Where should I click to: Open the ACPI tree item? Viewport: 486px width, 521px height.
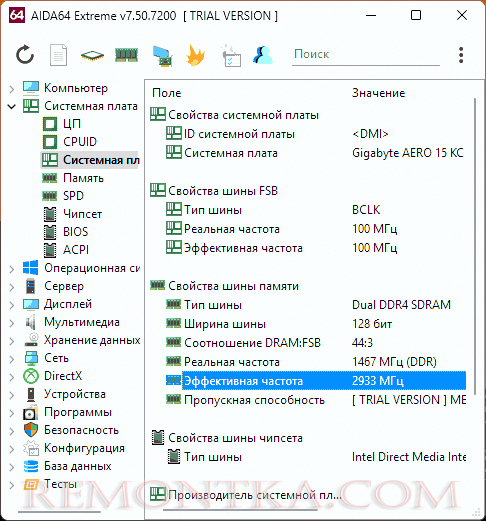(76, 250)
